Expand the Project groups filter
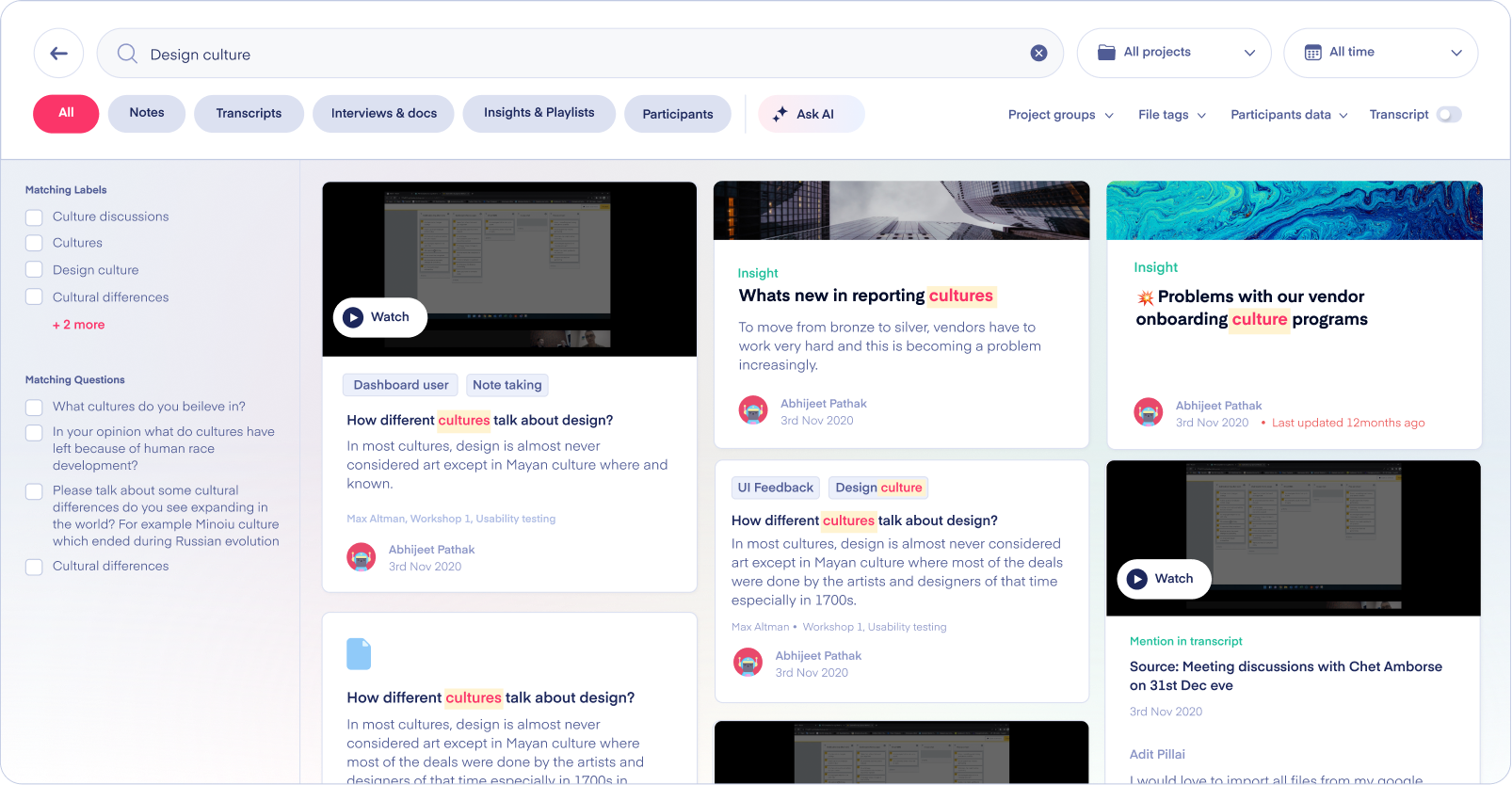The width and height of the screenshot is (1512, 785). pyautogui.click(x=1060, y=115)
